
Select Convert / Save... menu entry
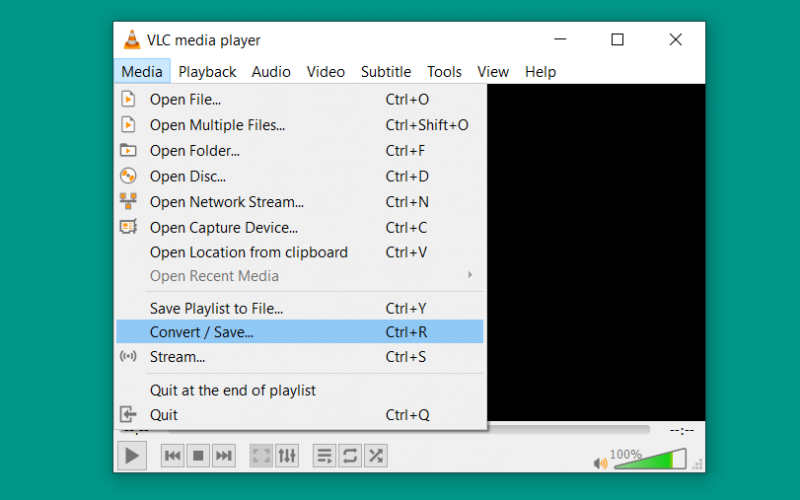click(x=299, y=332)
